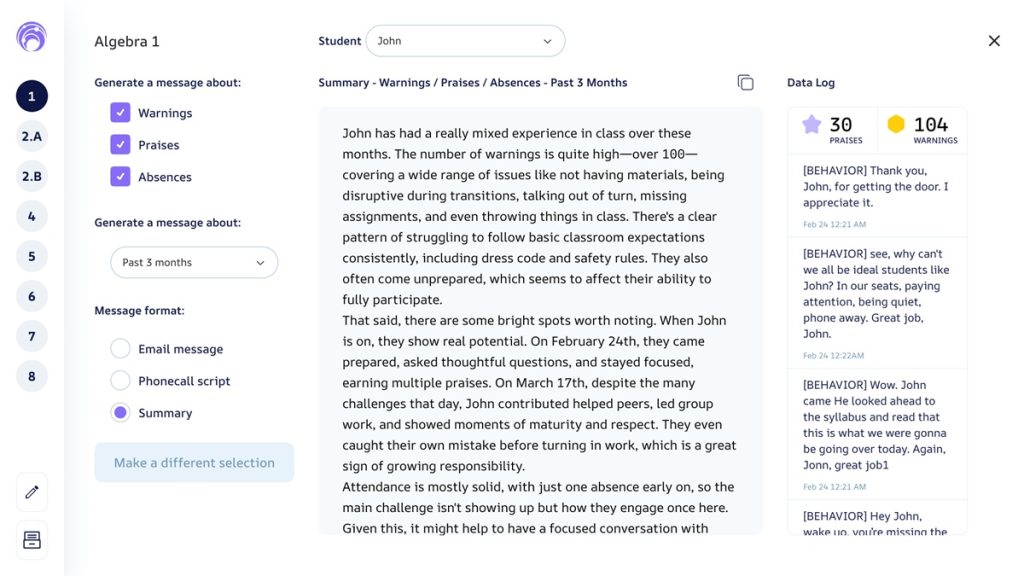The height and width of the screenshot is (576, 1024).
Task: Switch to step 2.B in sidebar
Action: tap(31, 176)
